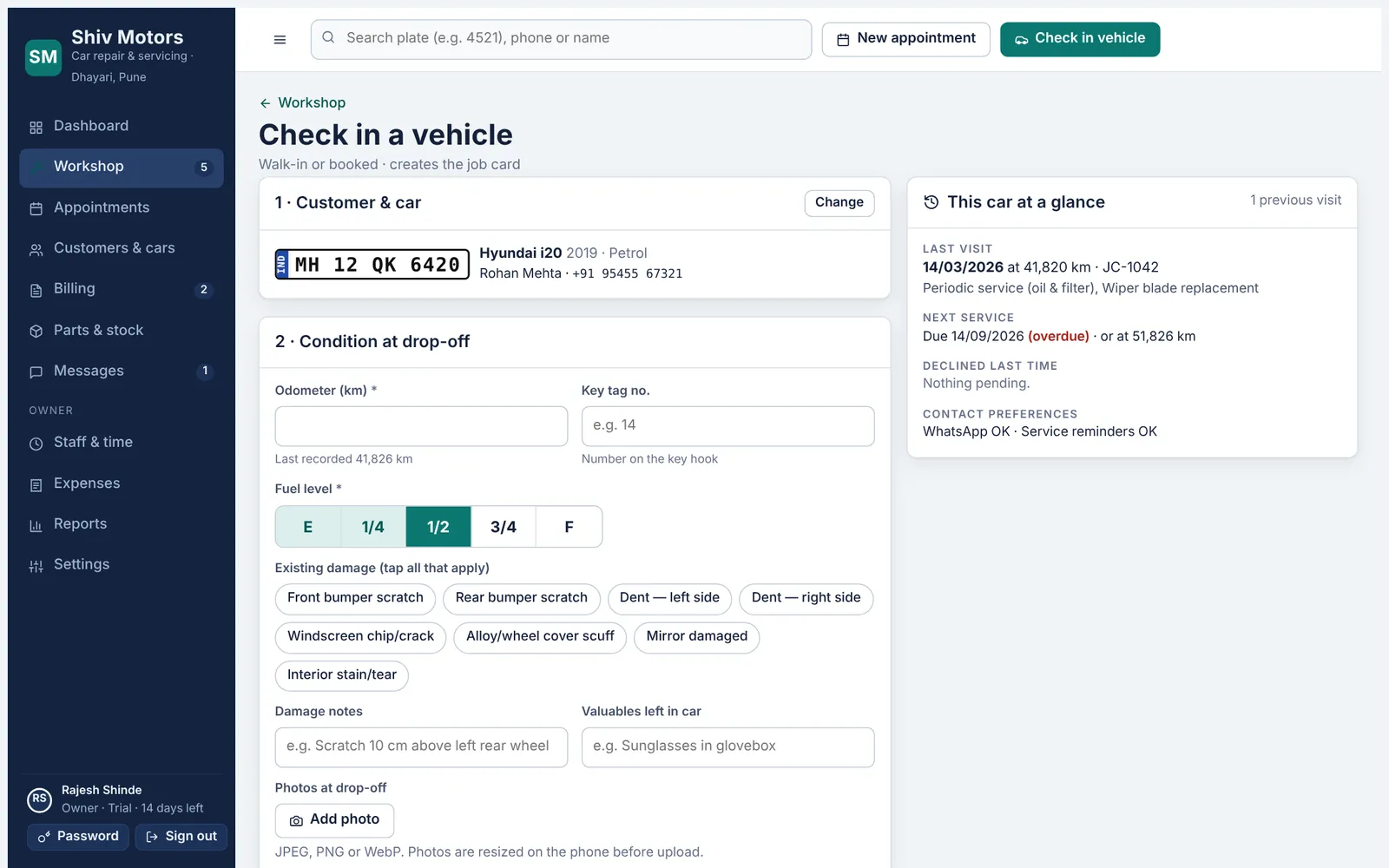Go to Billing section
This screenshot has width=1389, height=868.
pyautogui.click(x=122, y=290)
